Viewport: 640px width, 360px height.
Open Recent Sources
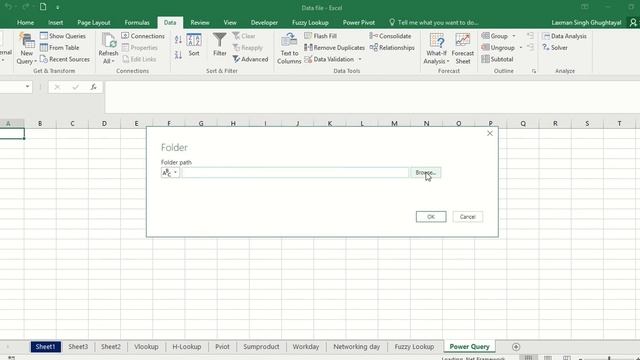[x=64, y=59]
